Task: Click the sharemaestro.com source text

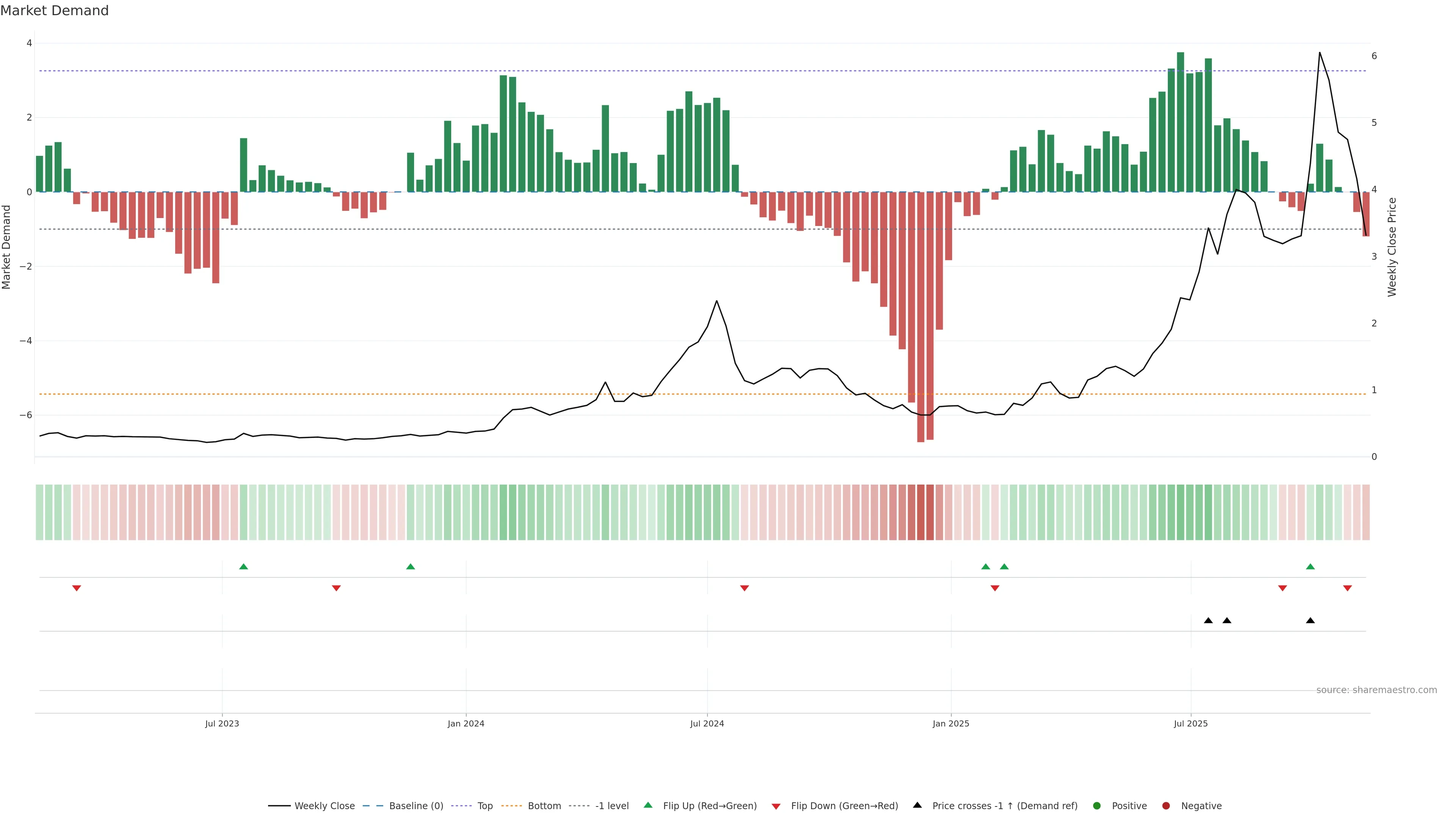Action: pos(1376,690)
